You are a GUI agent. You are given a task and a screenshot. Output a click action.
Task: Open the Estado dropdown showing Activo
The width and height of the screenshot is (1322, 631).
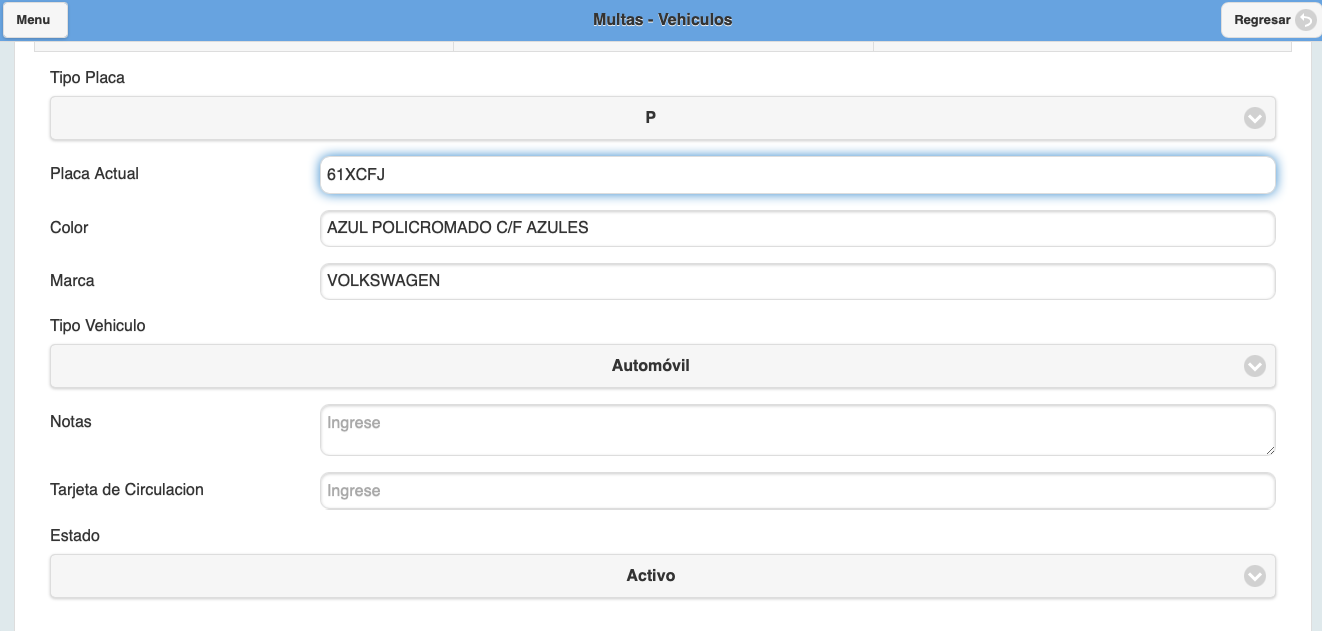click(x=650, y=576)
